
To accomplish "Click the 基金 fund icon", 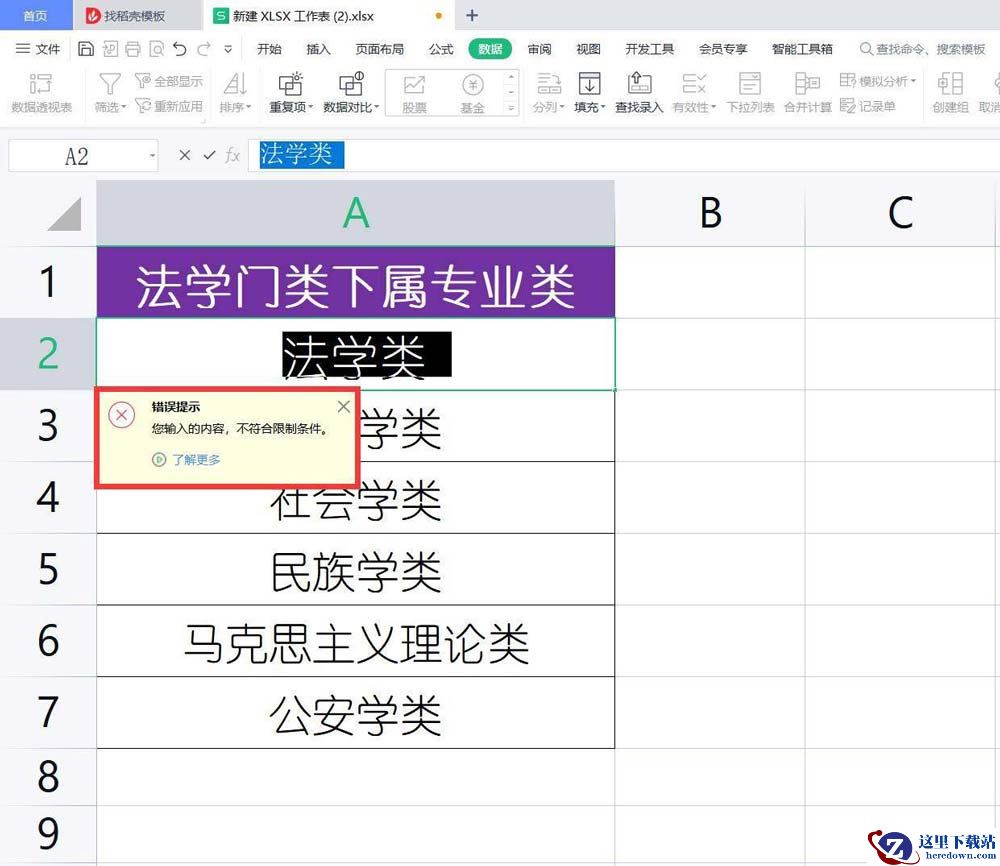I will coord(473,94).
